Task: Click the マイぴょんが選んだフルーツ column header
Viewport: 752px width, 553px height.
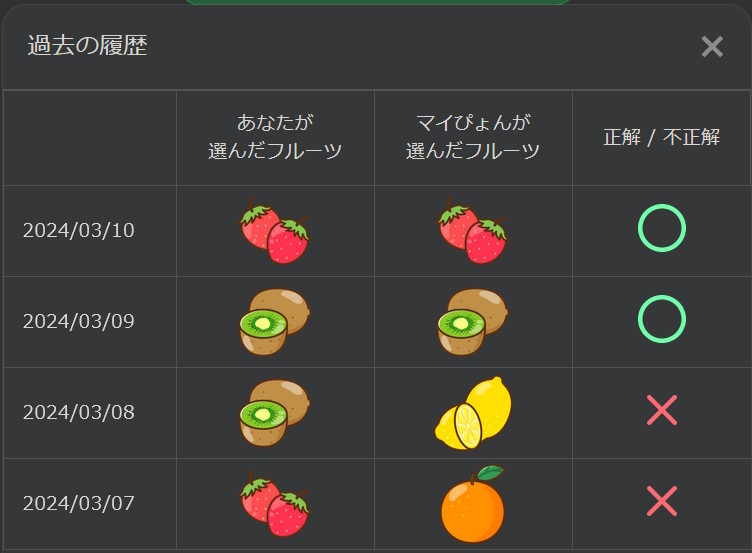Action: [x=473, y=137]
